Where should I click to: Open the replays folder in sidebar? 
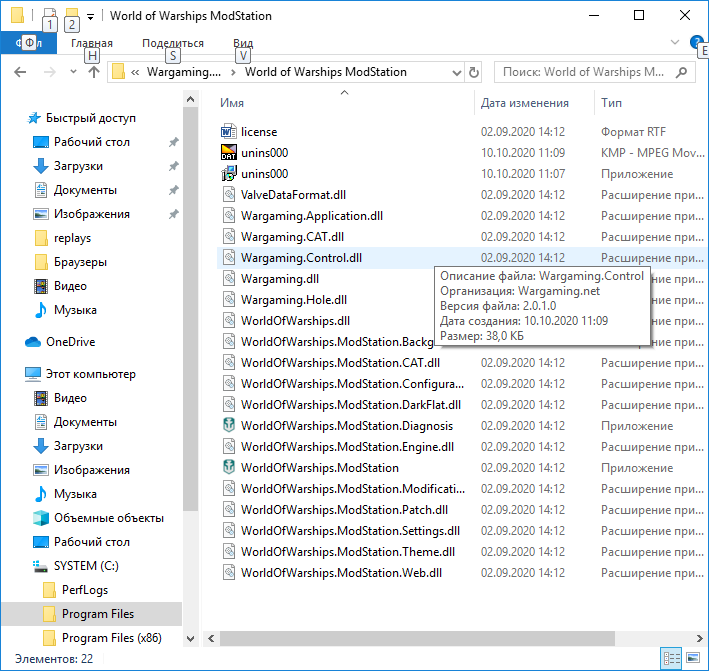[72, 238]
